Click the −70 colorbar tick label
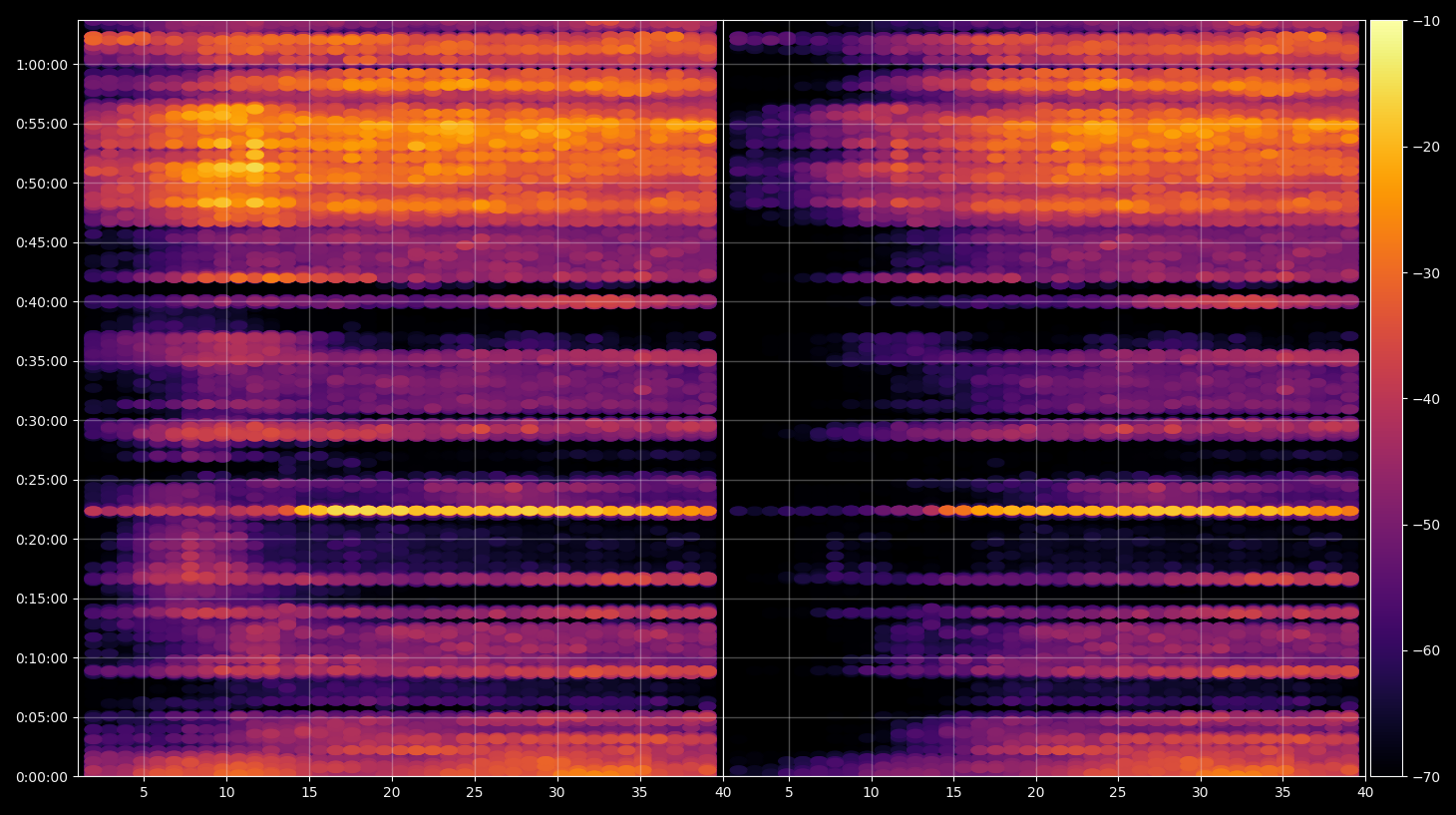 coord(1426,777)
